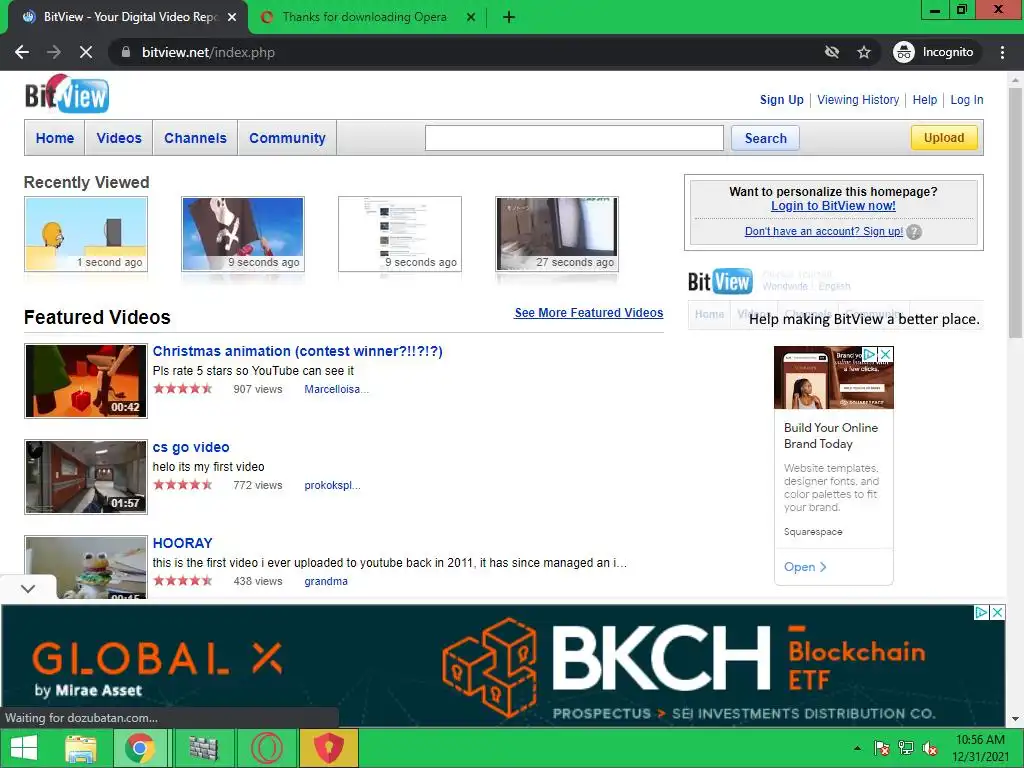Click the Action Center flag tray icon
1024x768 pixels.
pyautogui.click(x=882, y=748)
